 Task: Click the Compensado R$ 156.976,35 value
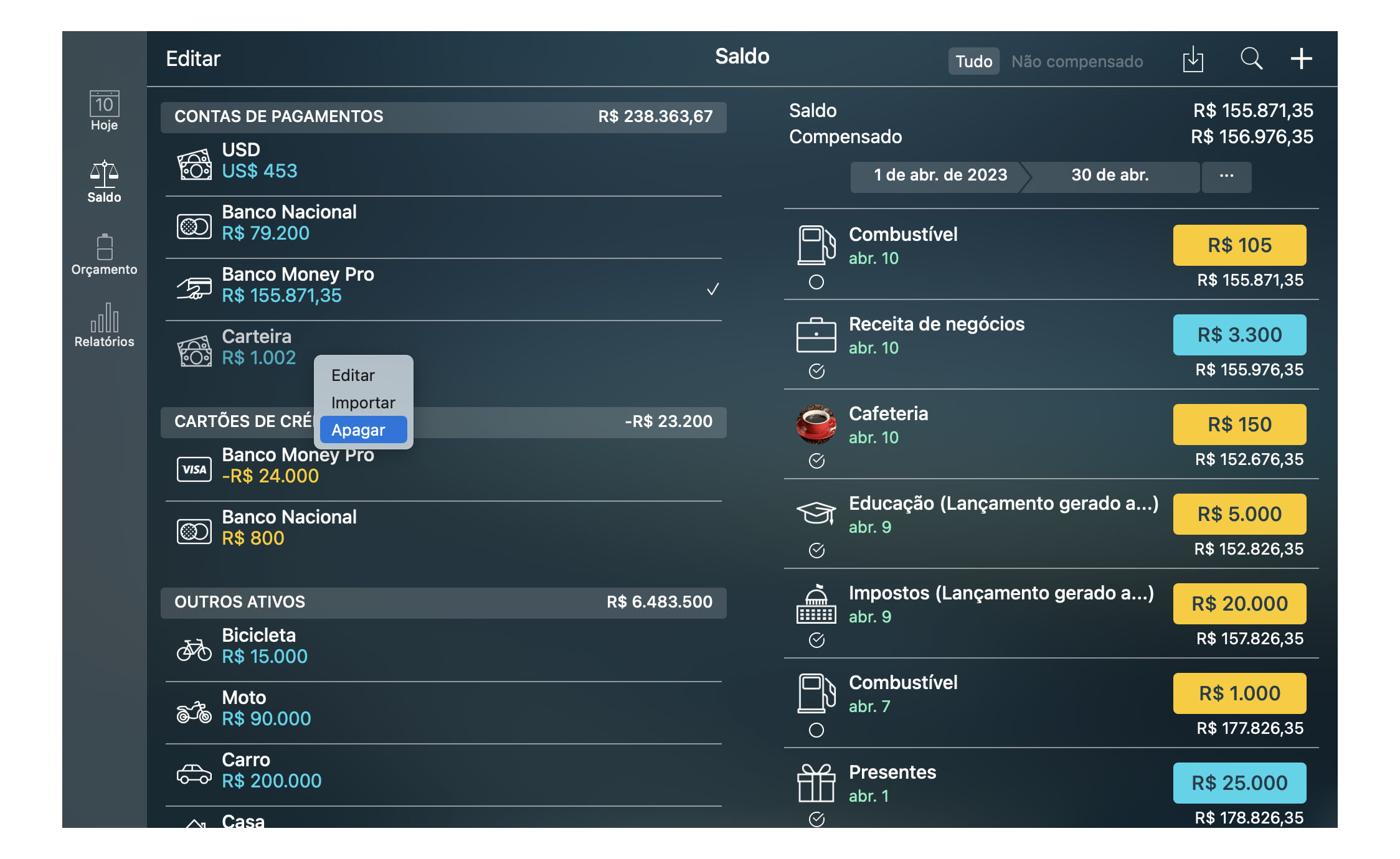[x=1252, y=137]
